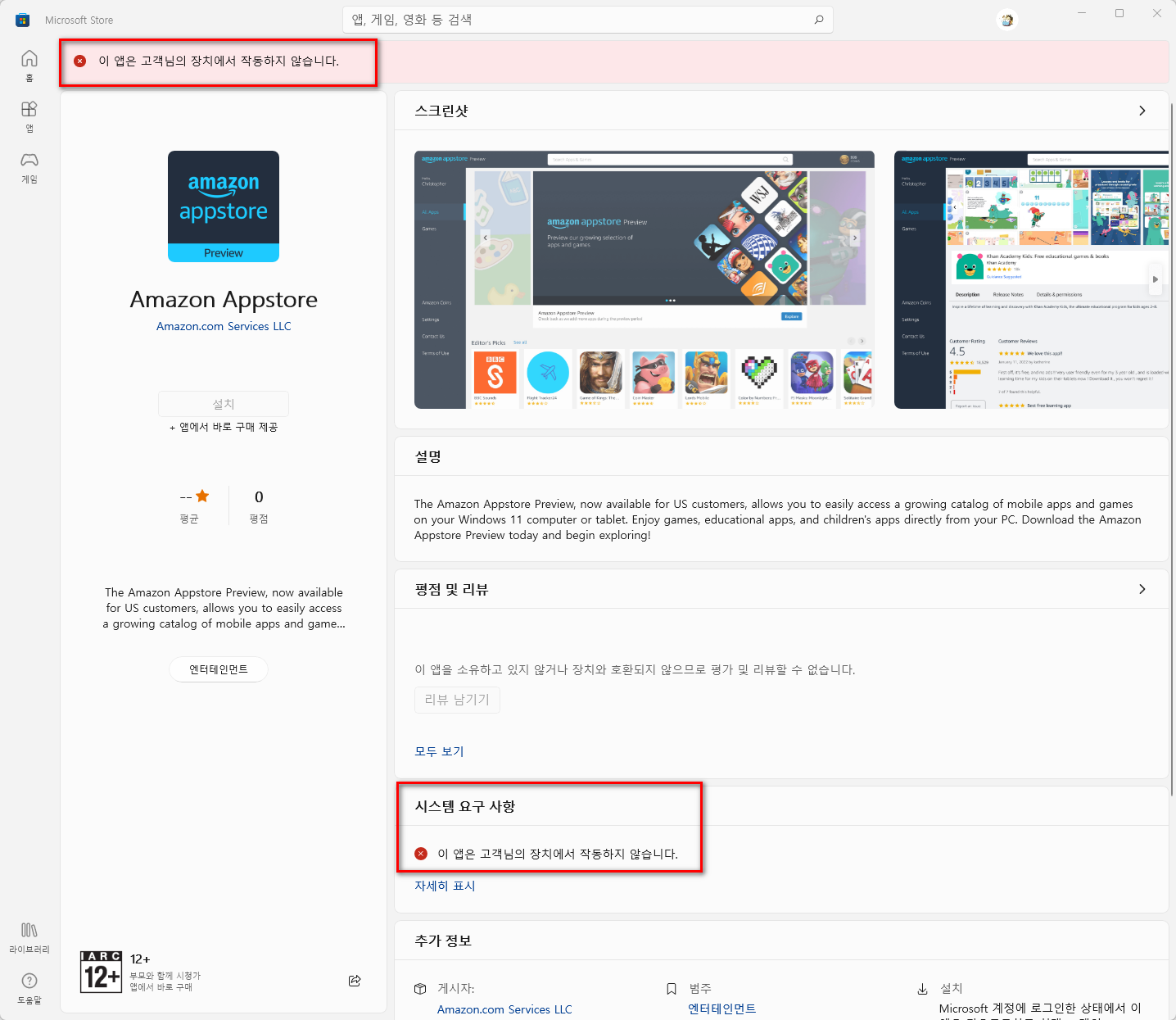Image resolution: width=1176 pixels, height=1020 pixels.
Task: Click the vertical page scrollbar
Action: tap(1172, 451)
